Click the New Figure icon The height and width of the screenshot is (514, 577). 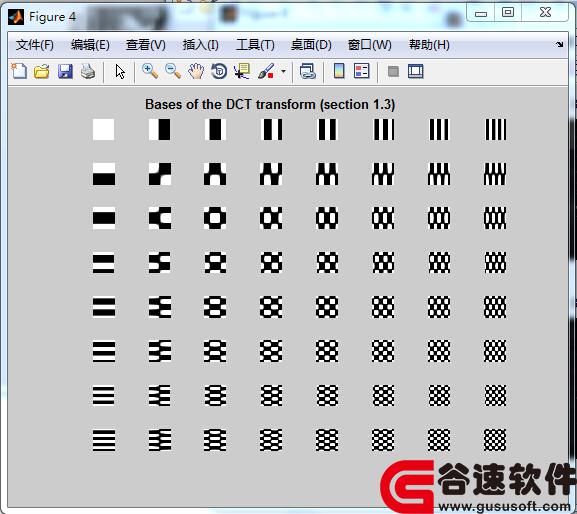click(x=19, y=71)
